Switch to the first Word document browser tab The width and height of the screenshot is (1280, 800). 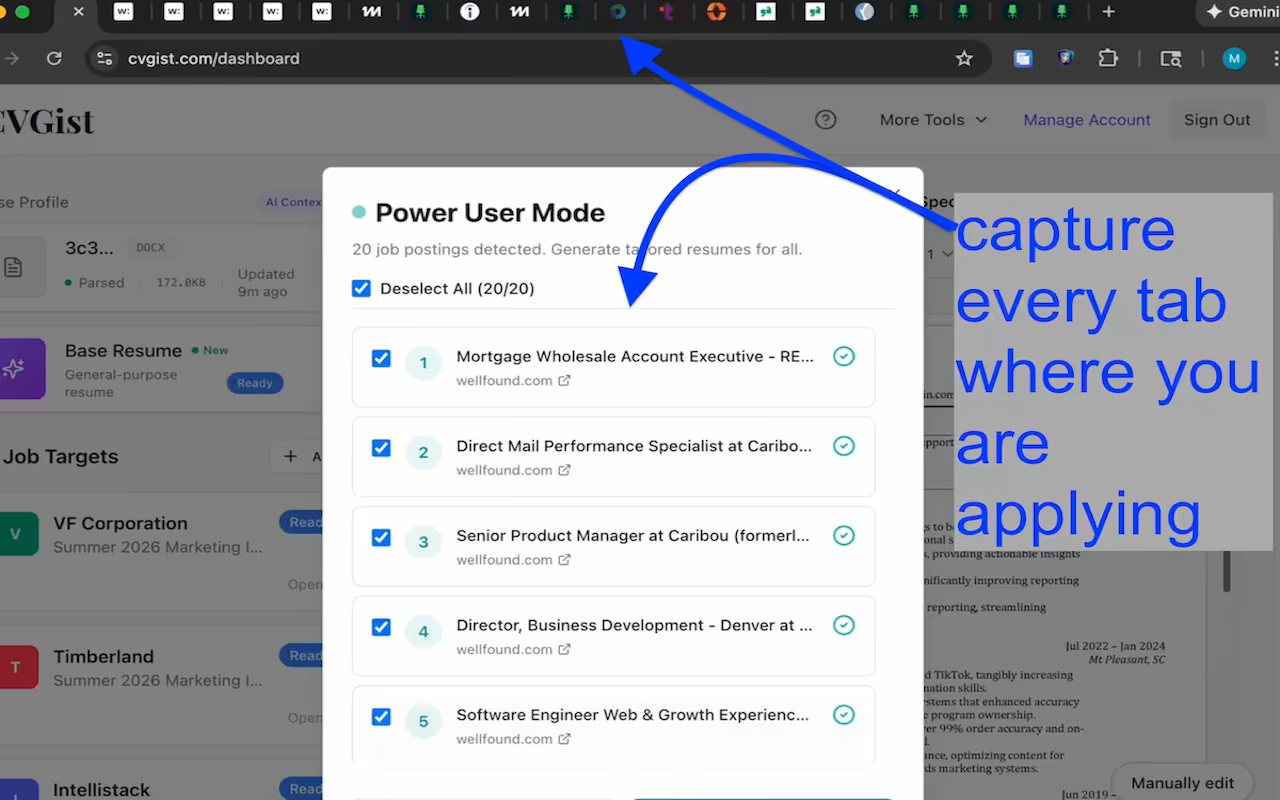(x=123, y=12)
